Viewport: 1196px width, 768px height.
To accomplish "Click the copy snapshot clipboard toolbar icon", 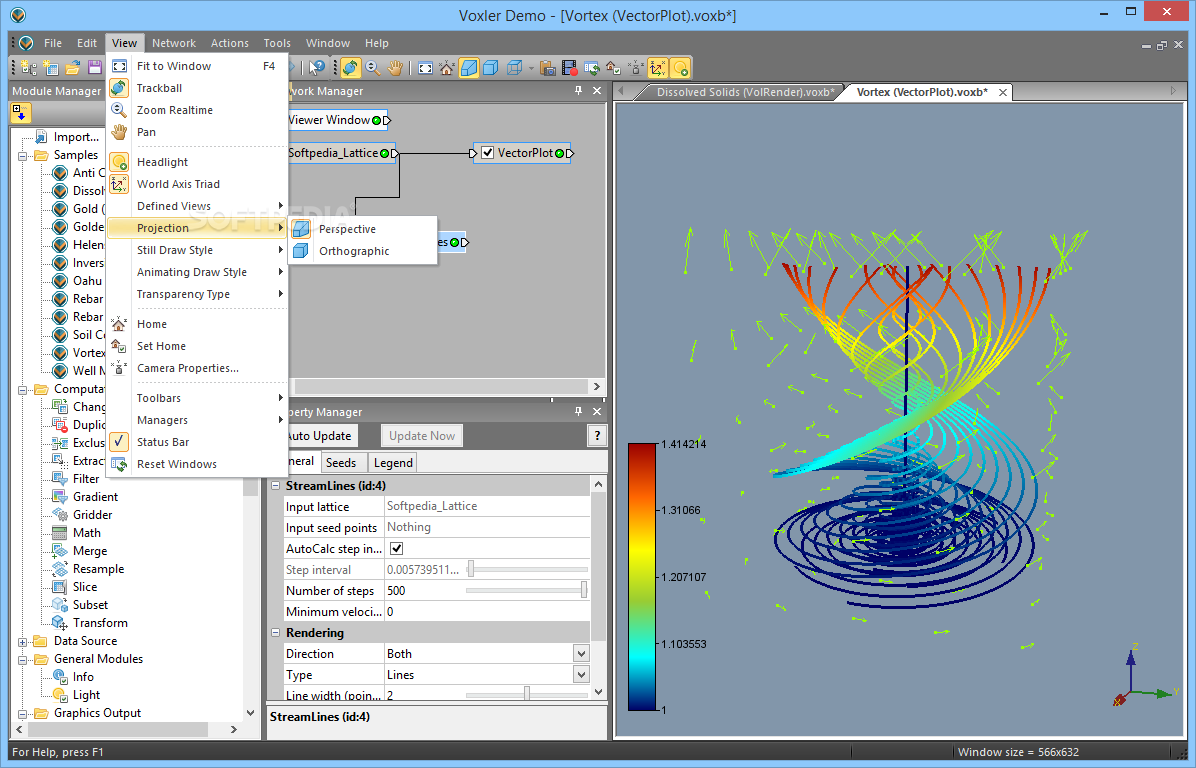I will (547, 68).
